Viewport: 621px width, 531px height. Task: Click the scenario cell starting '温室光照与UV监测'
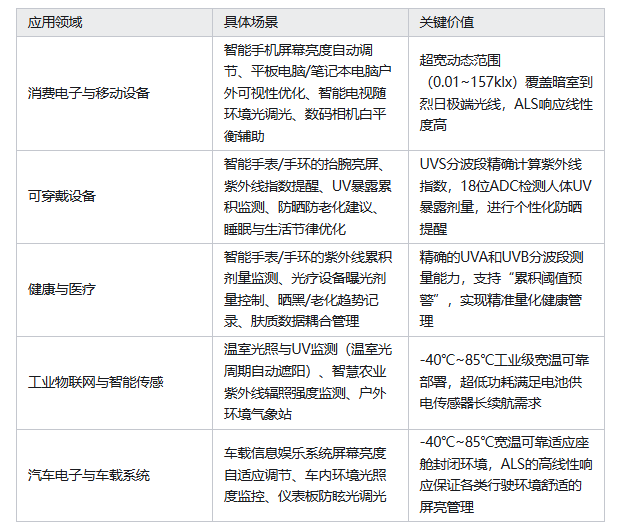pos(310,383)
